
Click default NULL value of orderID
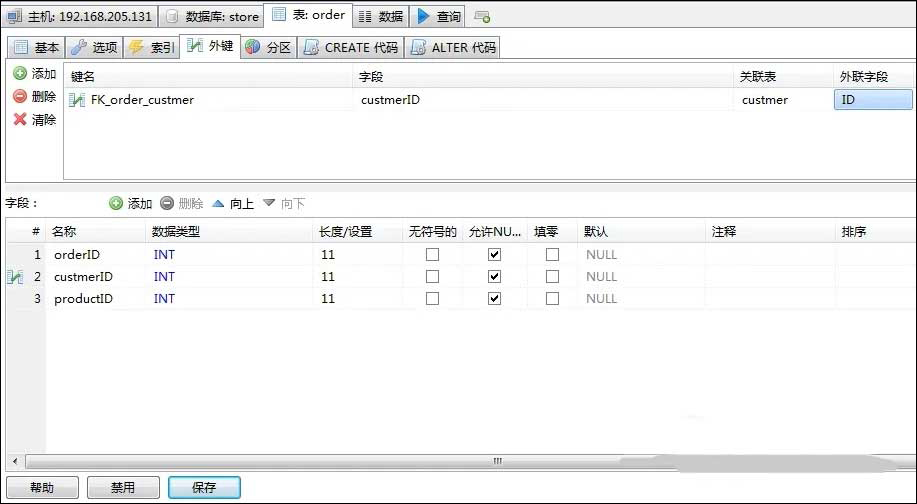click(601, 255)
